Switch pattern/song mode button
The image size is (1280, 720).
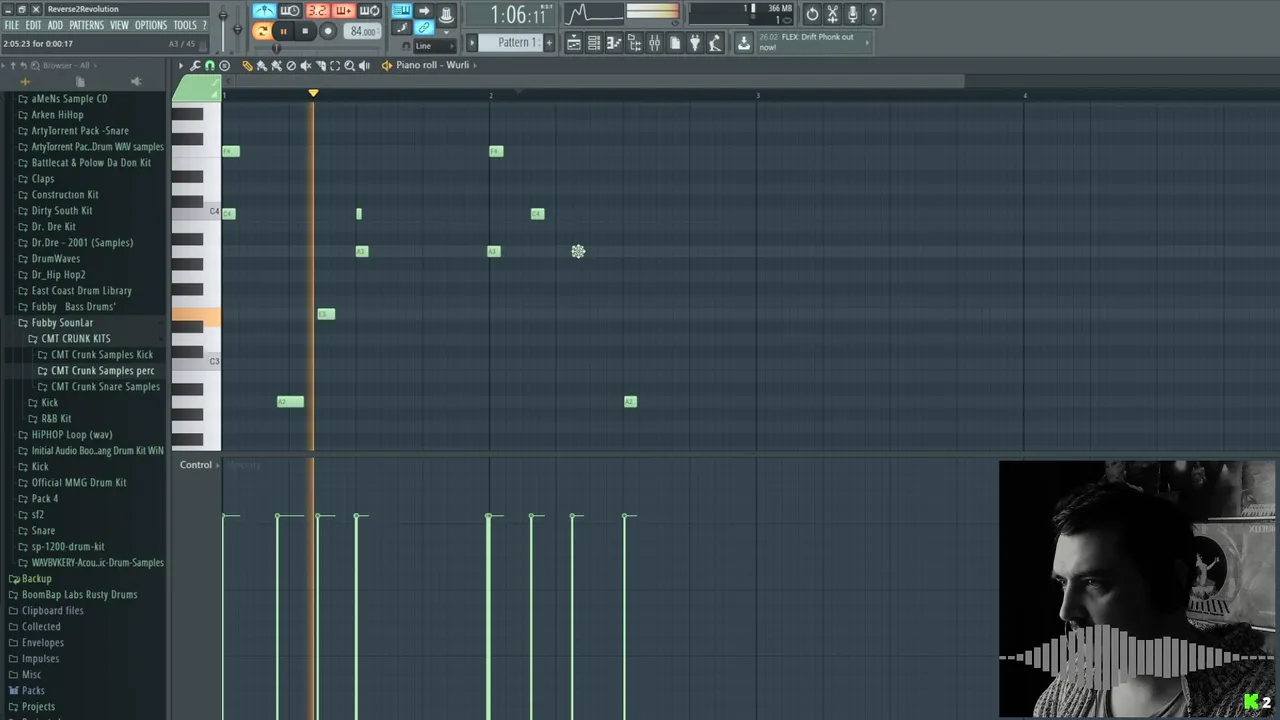click(x=262, y=31)
